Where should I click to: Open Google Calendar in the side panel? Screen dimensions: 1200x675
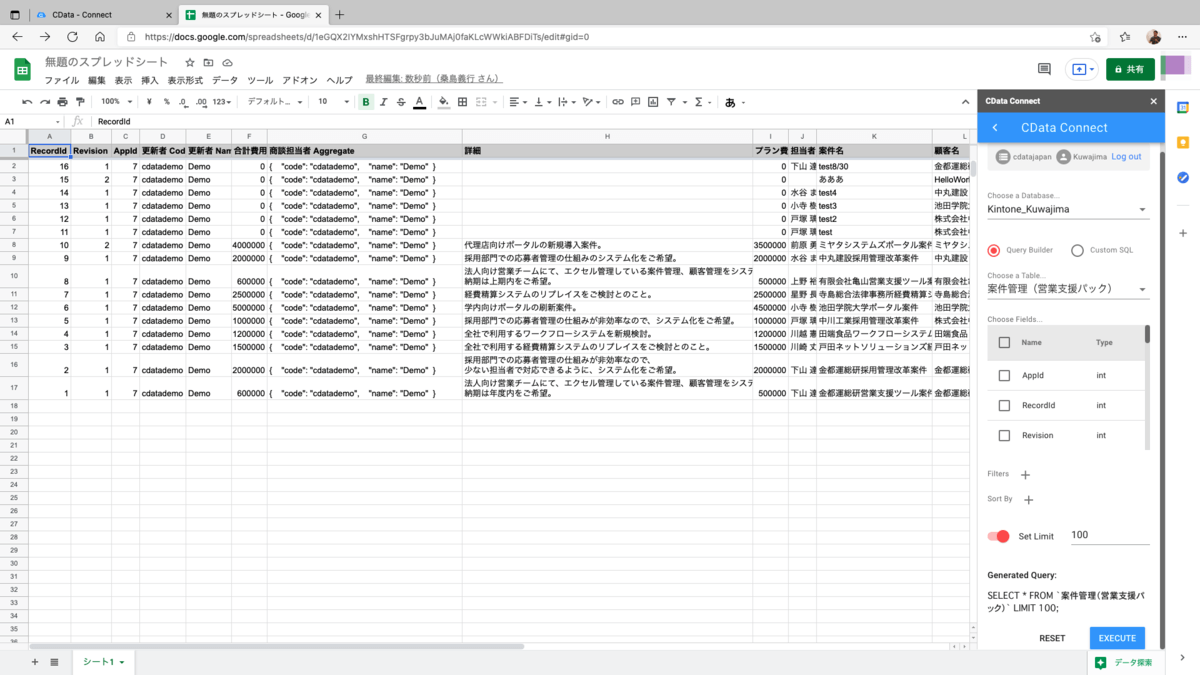[x=1183, y=108]
